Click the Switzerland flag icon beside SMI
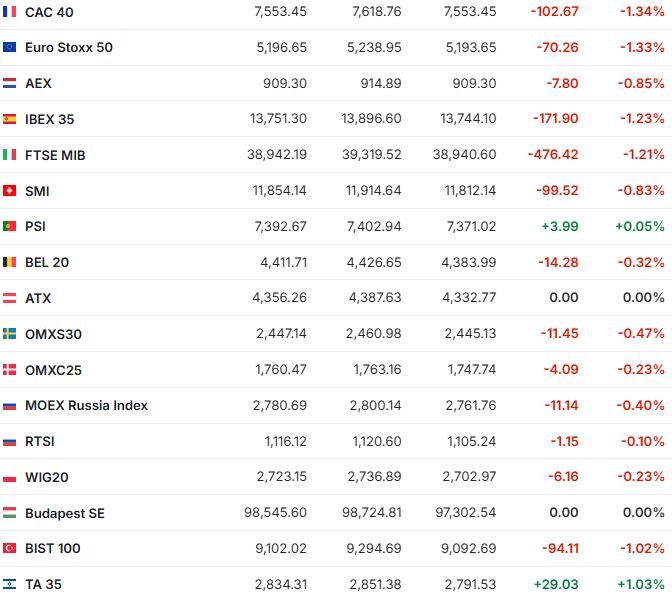 [9, 191]
